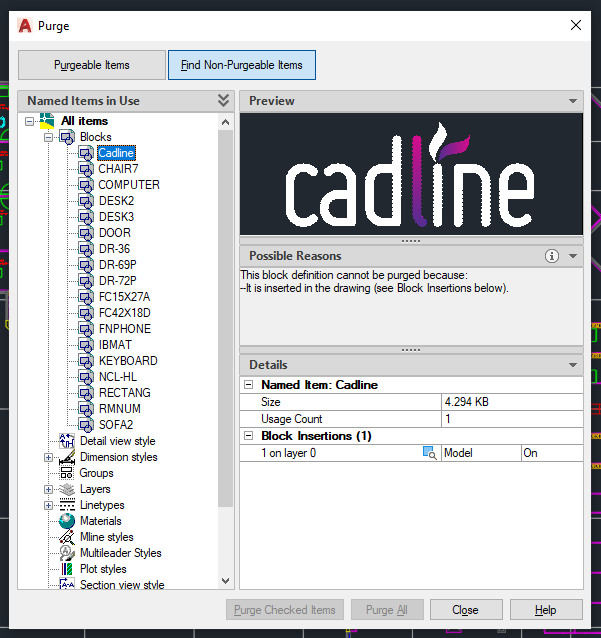Collapse the Block Insertions (1) section

(x=249, y=436)
